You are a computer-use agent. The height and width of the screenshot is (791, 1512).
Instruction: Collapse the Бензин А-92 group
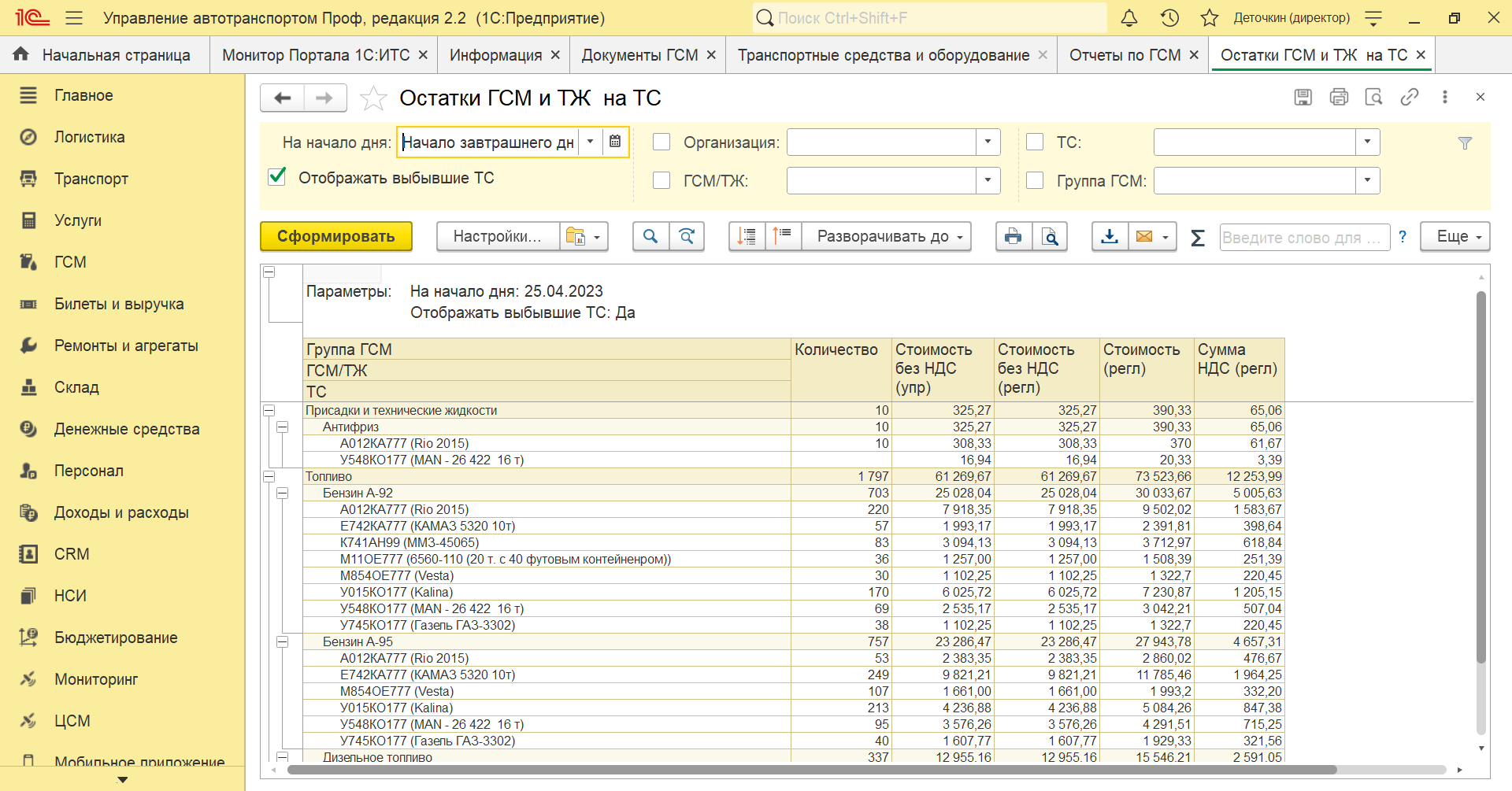click(x=282, y=493)
